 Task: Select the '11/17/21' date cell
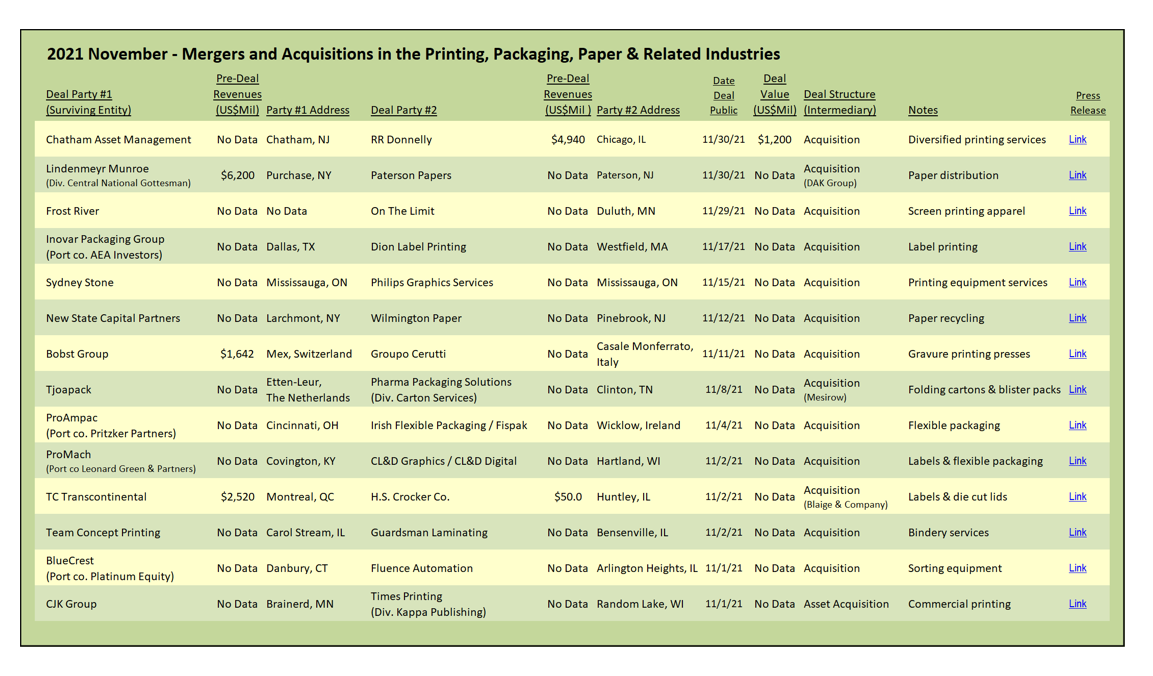click(724, 247)
